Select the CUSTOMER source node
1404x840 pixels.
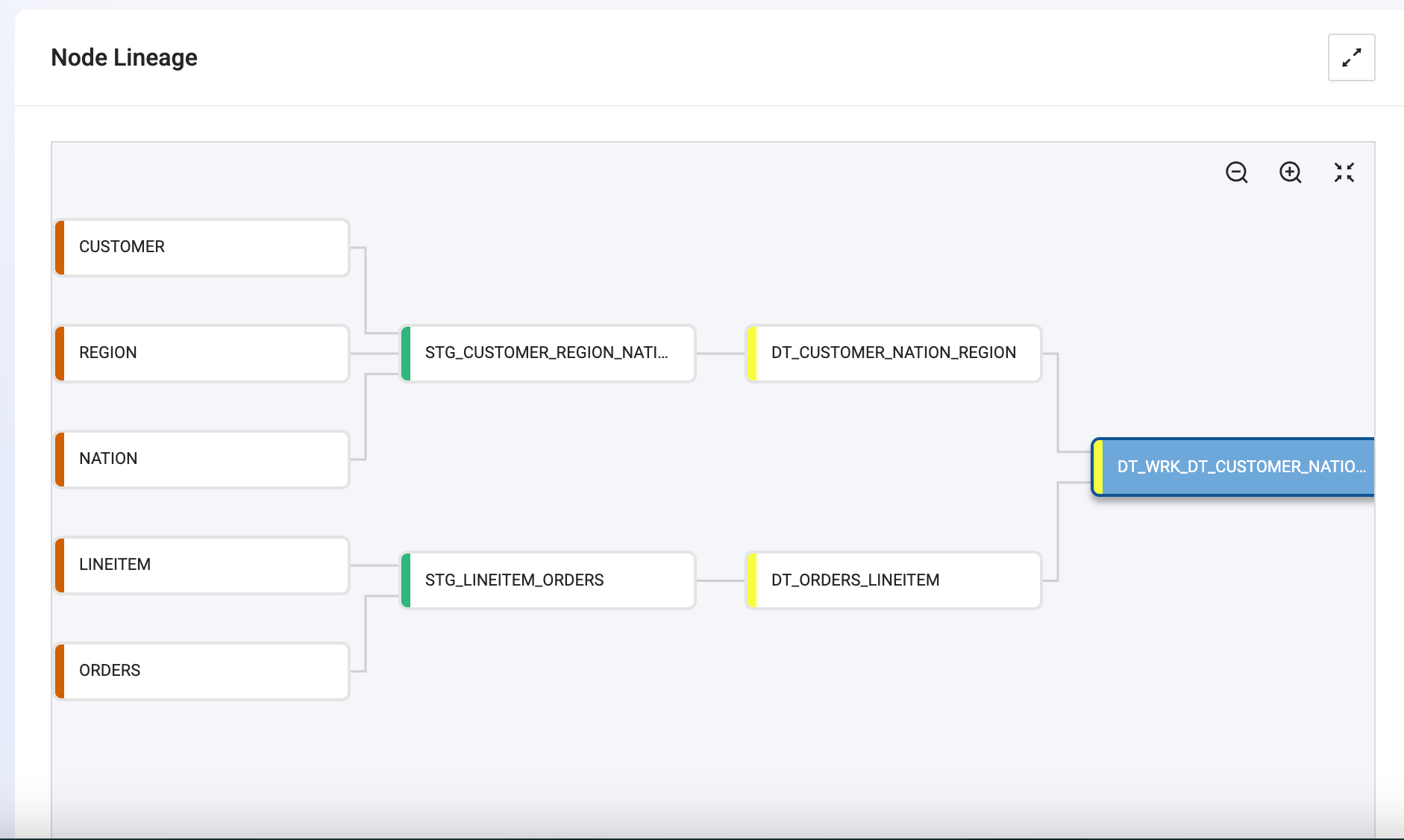point(202,247)
